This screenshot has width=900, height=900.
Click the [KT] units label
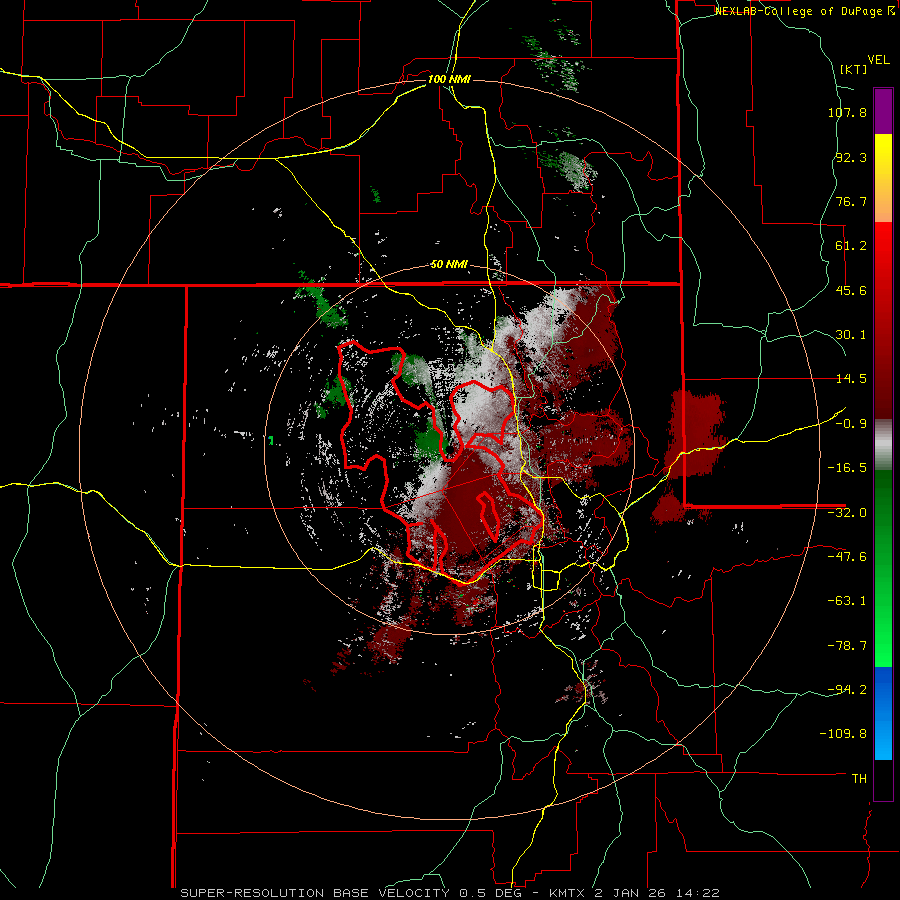point(854,69)
